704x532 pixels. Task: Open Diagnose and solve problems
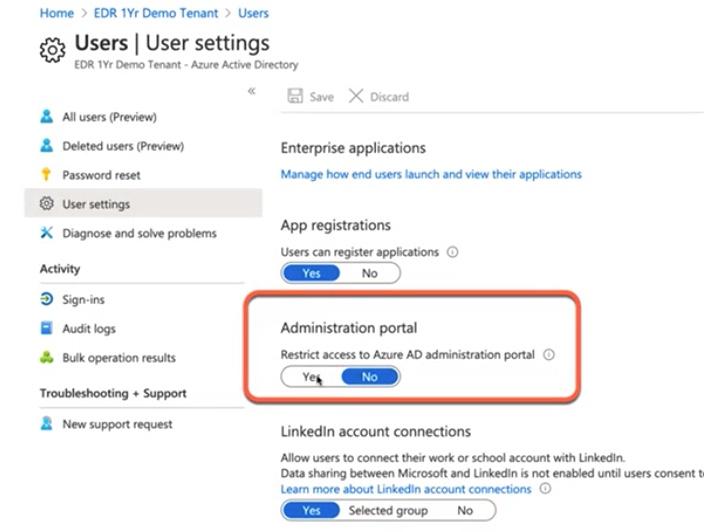tap(139, 233)
